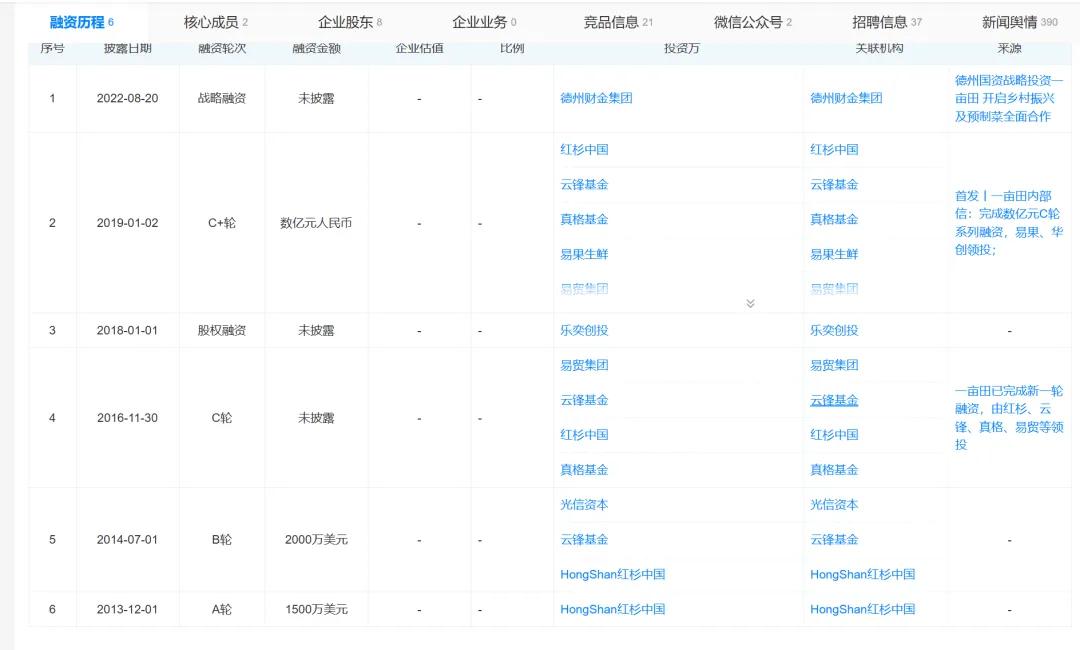Open the 竞品信息 tab
The width and height of the screenshot is (1080, 650).
(618, 22)
